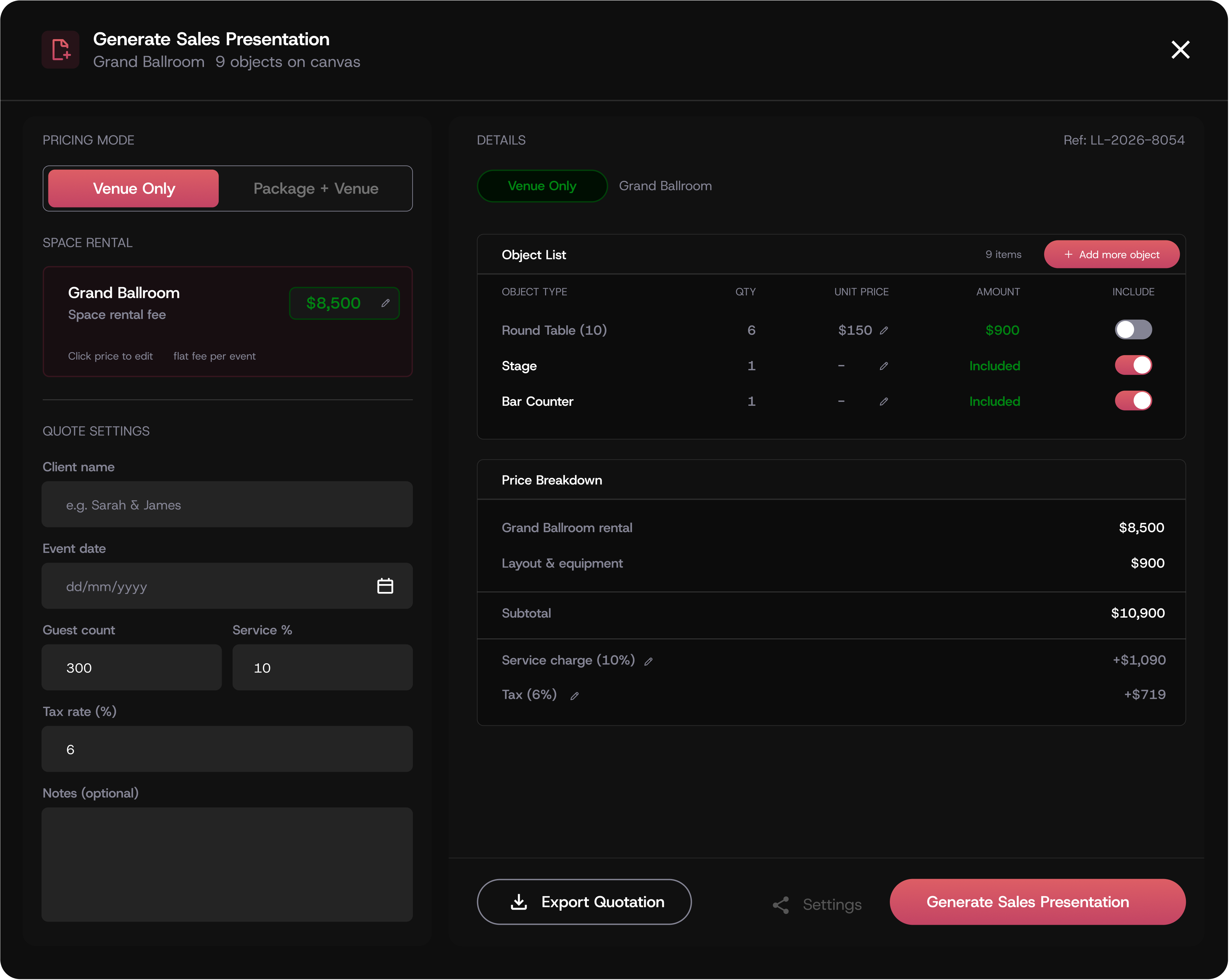Image resolution: width=1229 pixels, height=980 pixels.
Task: Click the AMOUNT column header
Action: coord(998,292)
